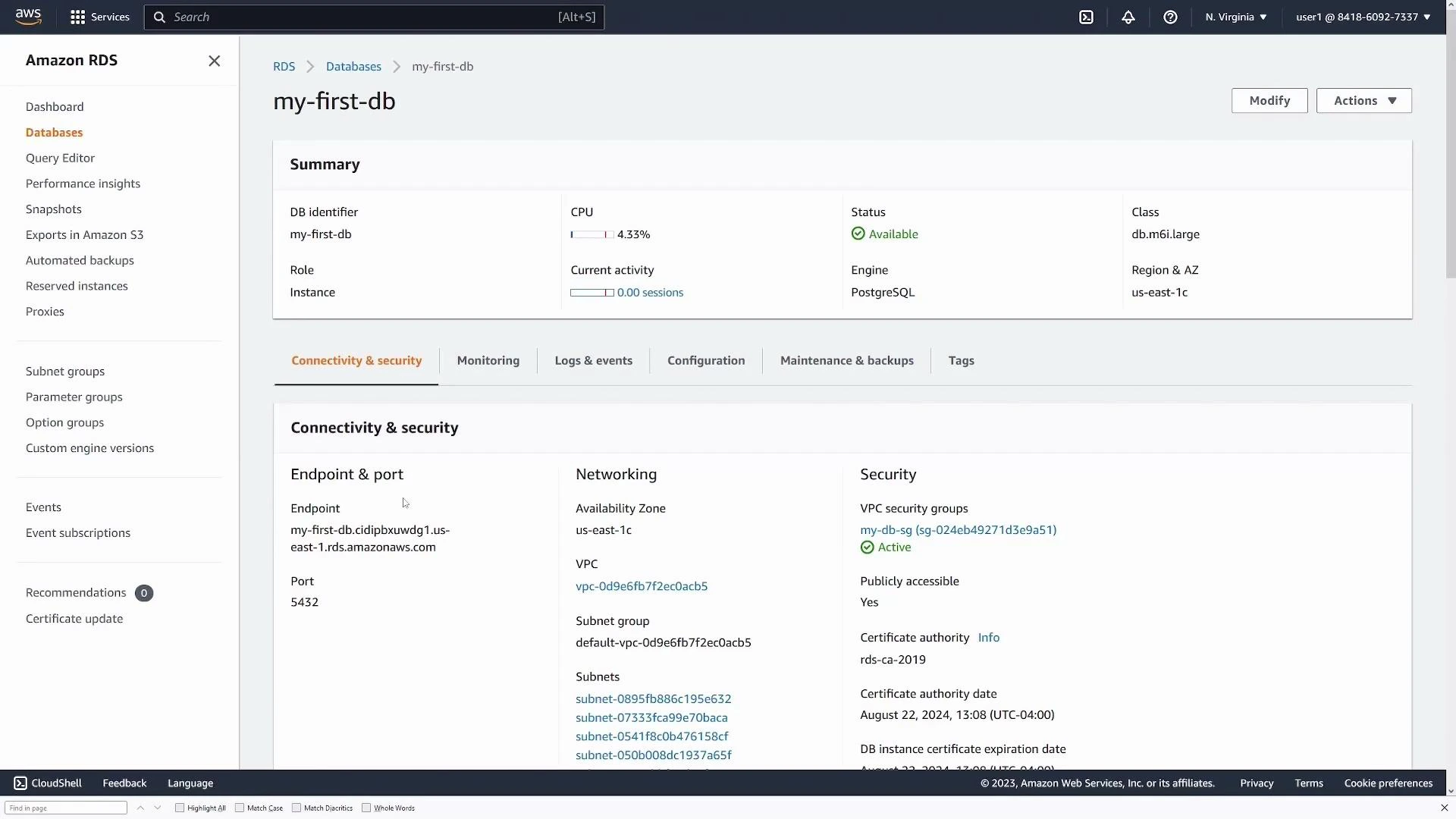The height and width of the screenshot is (819, 1456).
Task: Open the help menu icon
Action: 1170,17
